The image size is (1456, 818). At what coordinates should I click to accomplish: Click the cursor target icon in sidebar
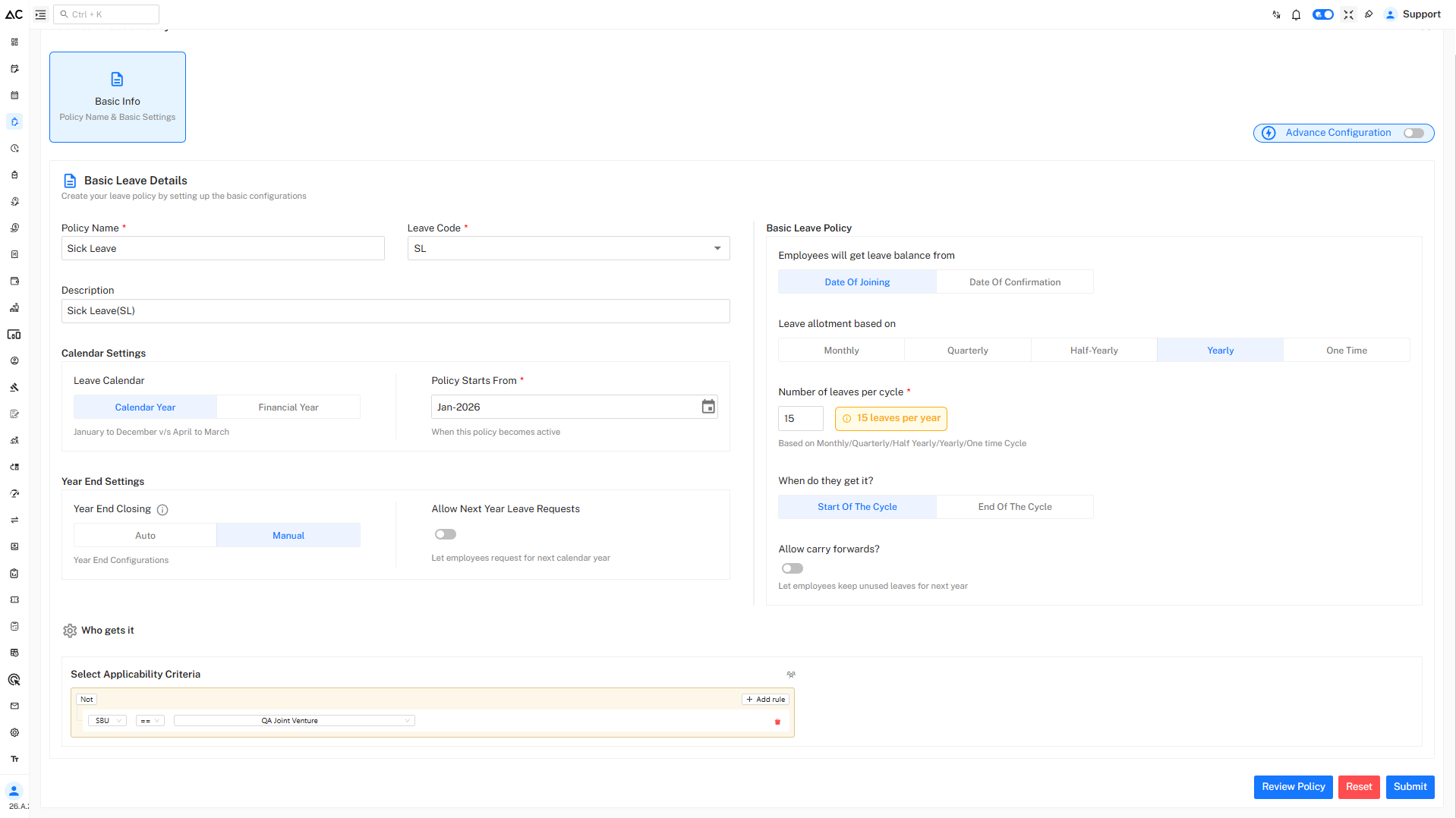point(14,680)
